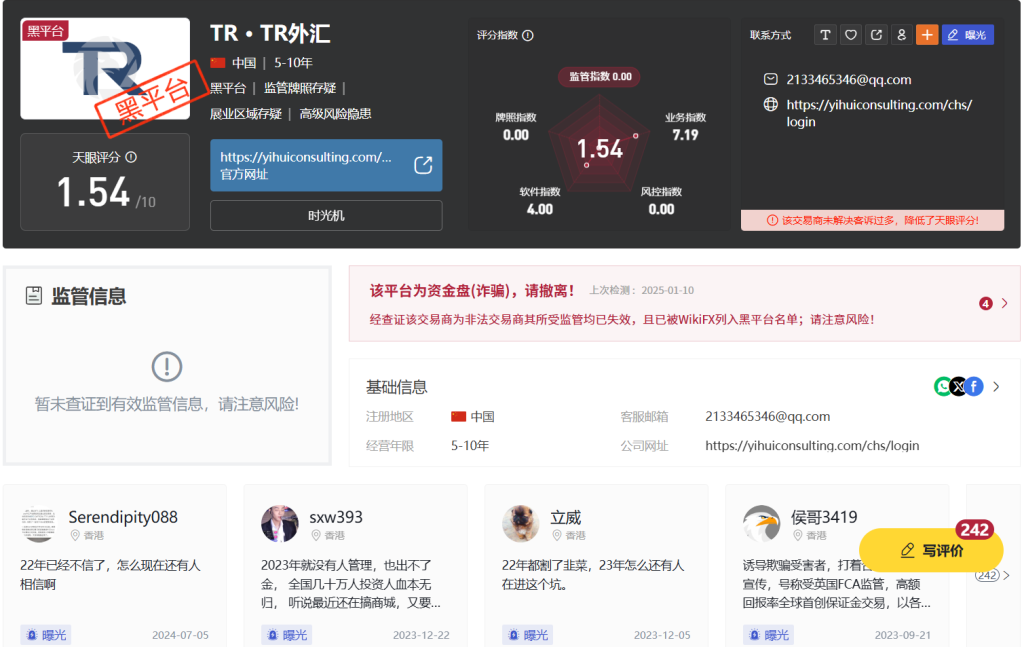The image size is (1024, 647).
Task: Click the globe website icon
Action: point(771,104)
